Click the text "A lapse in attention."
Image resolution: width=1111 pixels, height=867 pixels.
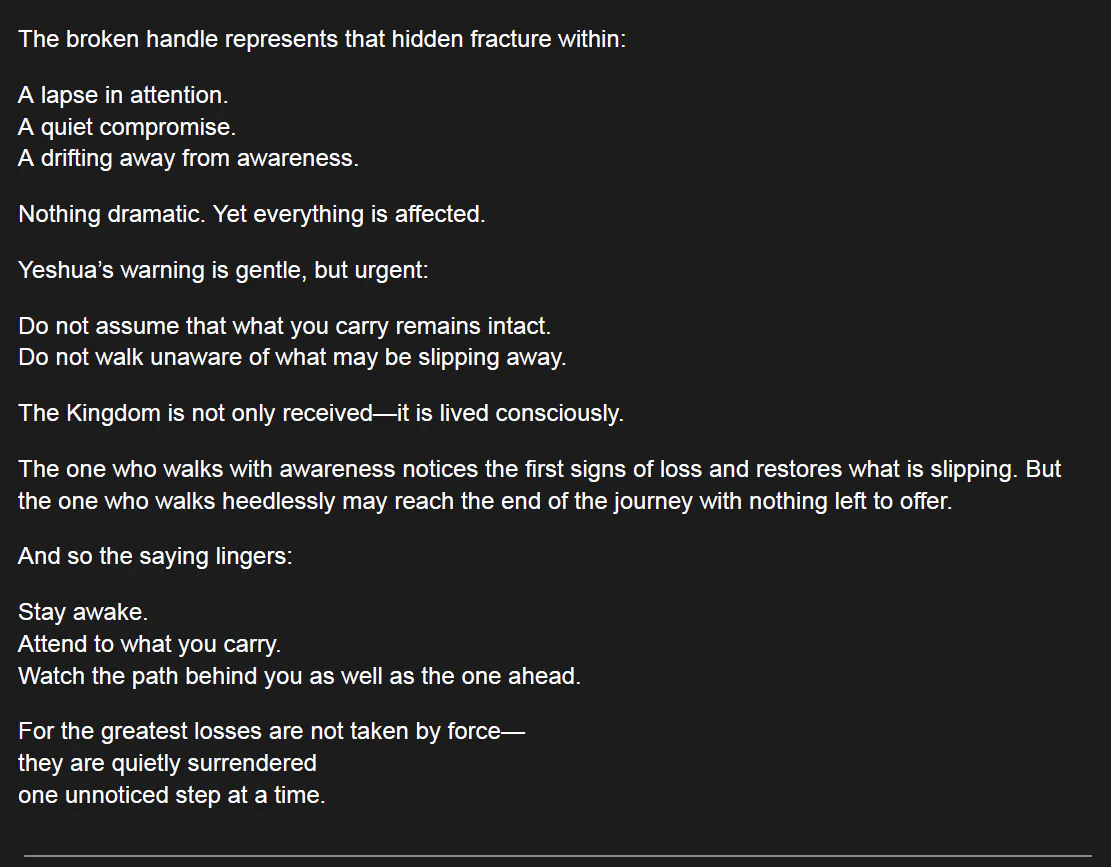pyautogui.click(x=123, y=96)
